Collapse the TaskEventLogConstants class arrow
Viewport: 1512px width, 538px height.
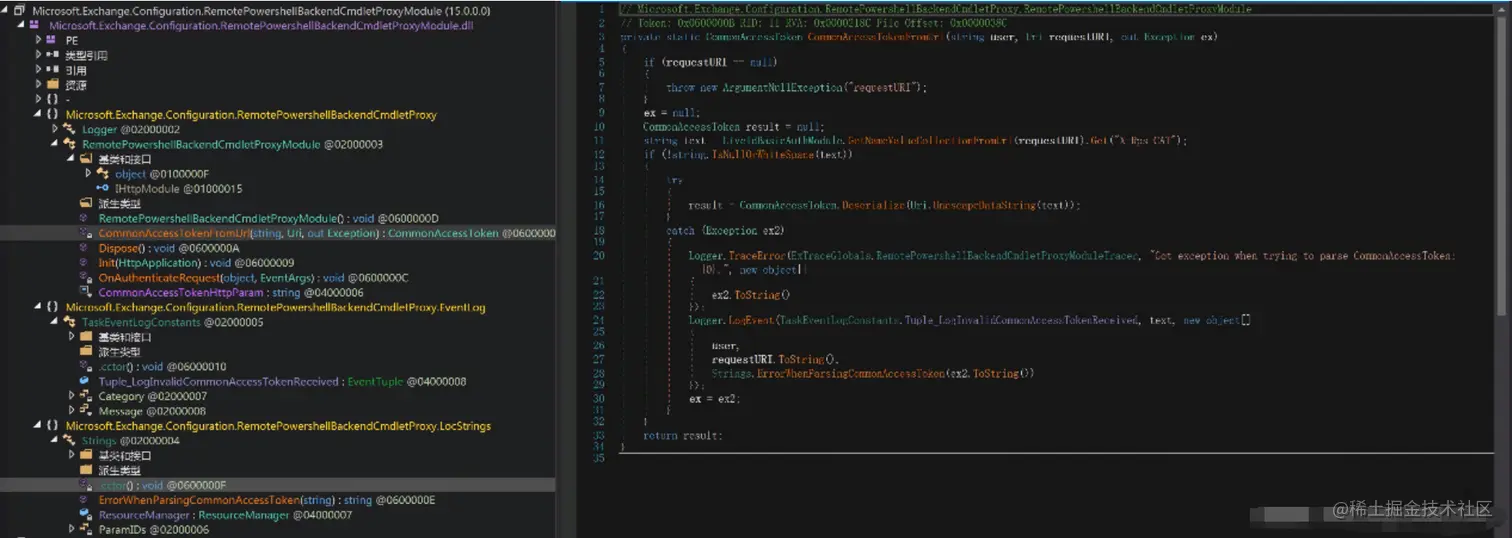pyautogui.click(x=55, y=322)
